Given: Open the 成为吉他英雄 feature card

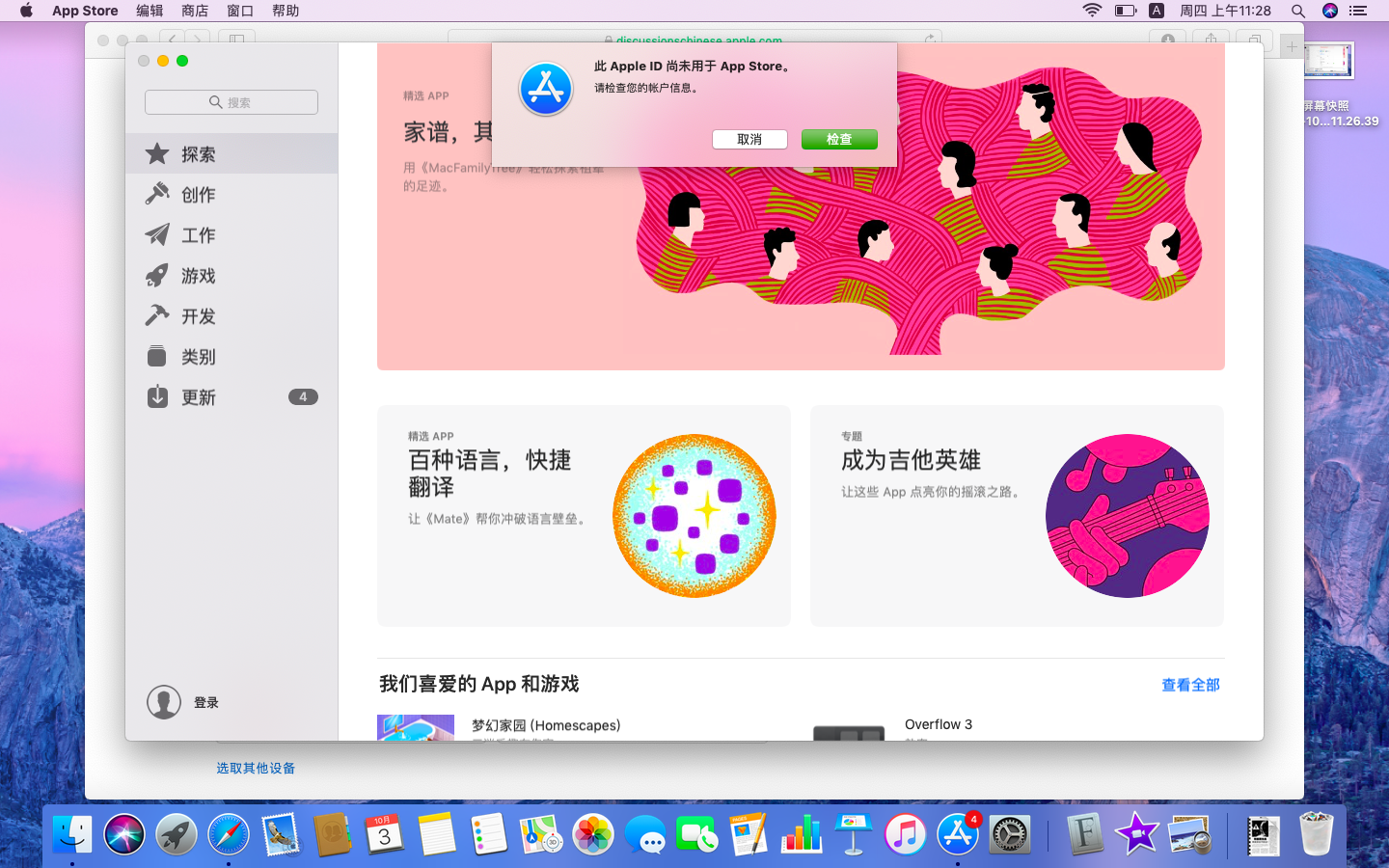Looking at the screenshot, I should point(1017,515).
